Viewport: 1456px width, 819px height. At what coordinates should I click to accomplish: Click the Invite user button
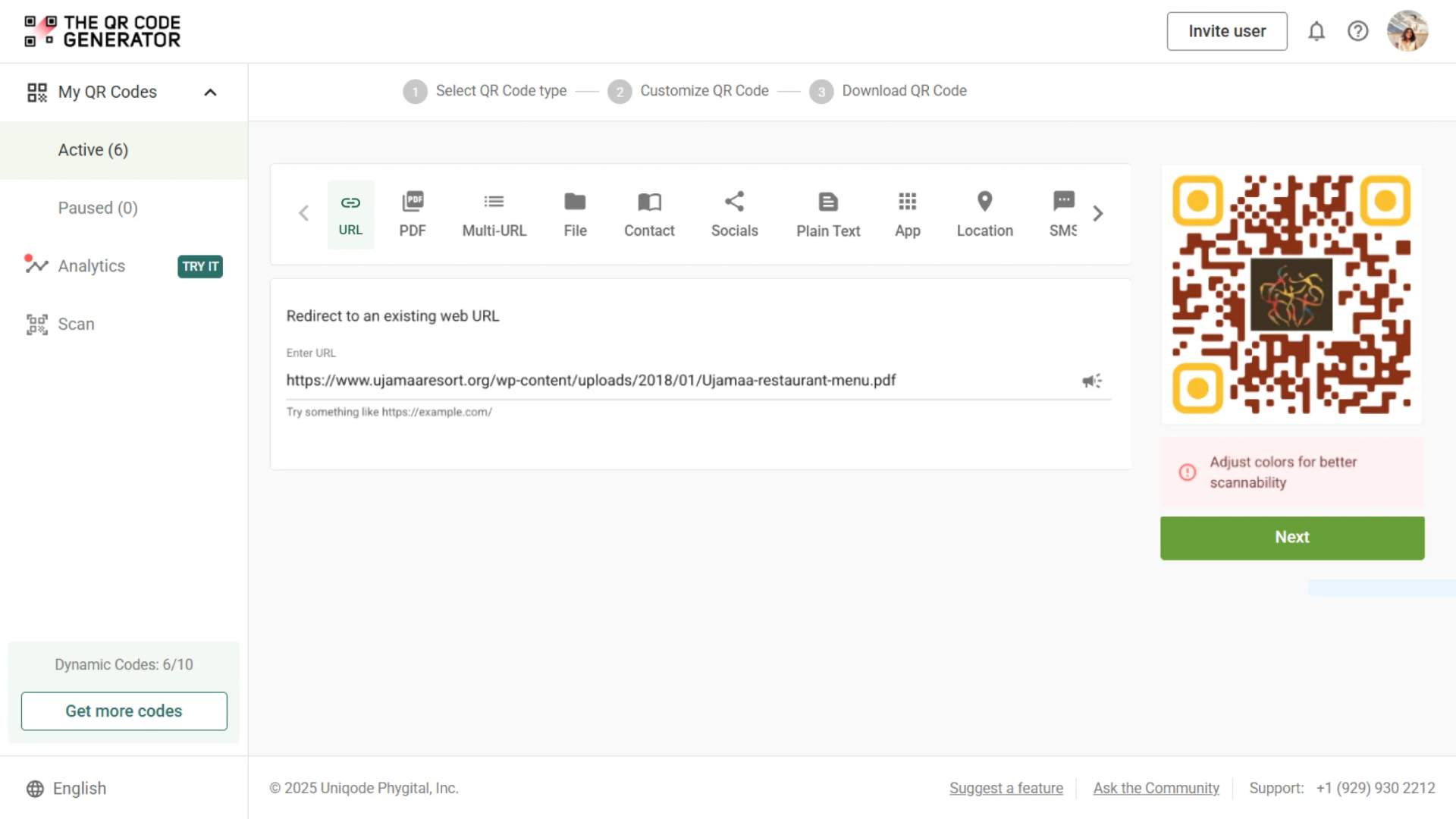click(1227, 31)
